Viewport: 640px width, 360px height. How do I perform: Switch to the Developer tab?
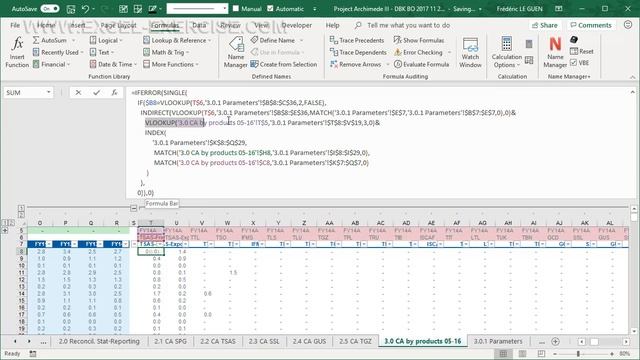coord(297,25)
